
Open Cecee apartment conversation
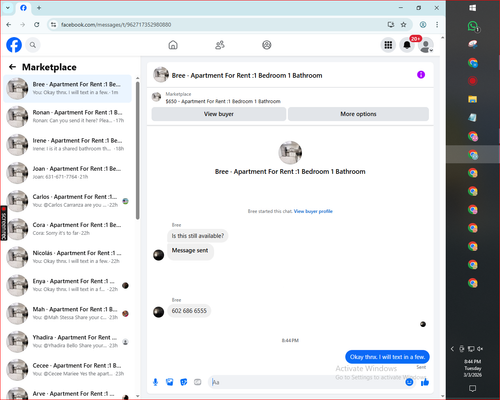(68, 369)
